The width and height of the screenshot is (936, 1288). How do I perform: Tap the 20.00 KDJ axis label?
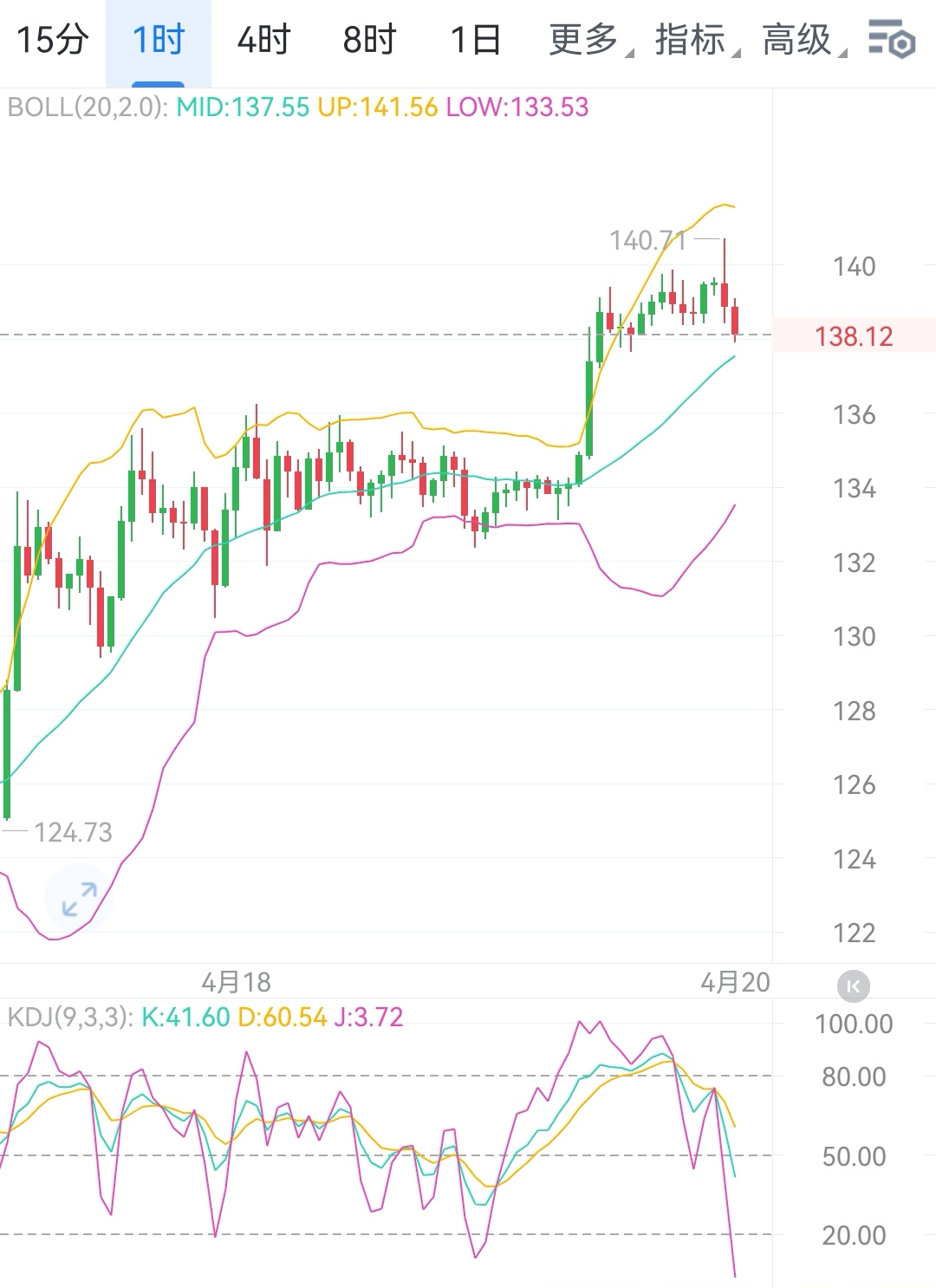tap(855, 1235)
